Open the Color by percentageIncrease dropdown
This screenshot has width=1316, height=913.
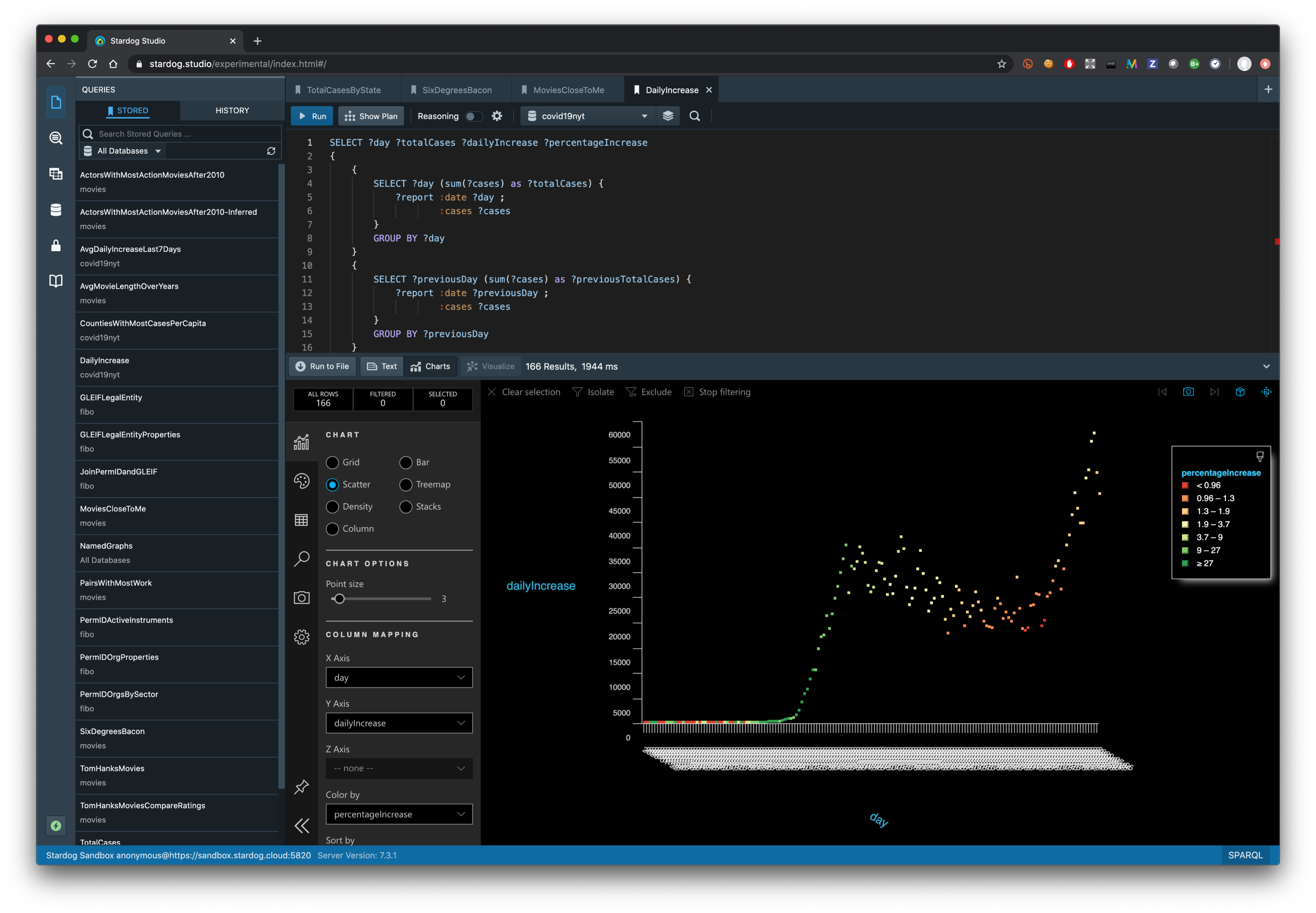click(x=399, y=814)
